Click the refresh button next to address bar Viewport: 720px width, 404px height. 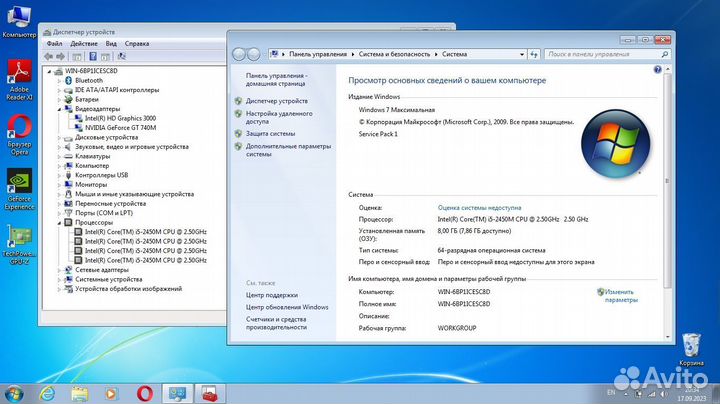[534, 54]
